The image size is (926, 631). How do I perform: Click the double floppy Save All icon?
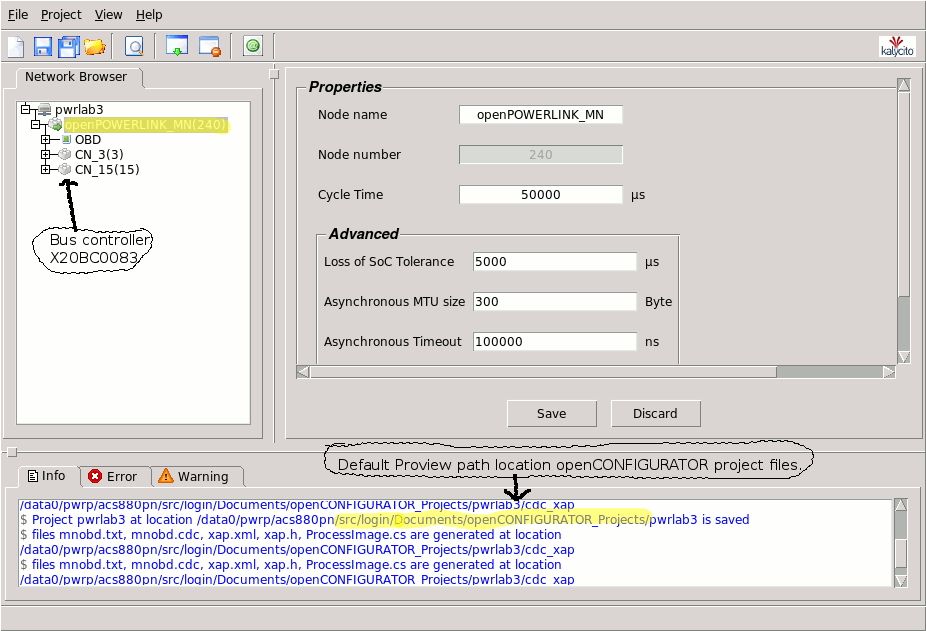(69, 46)
